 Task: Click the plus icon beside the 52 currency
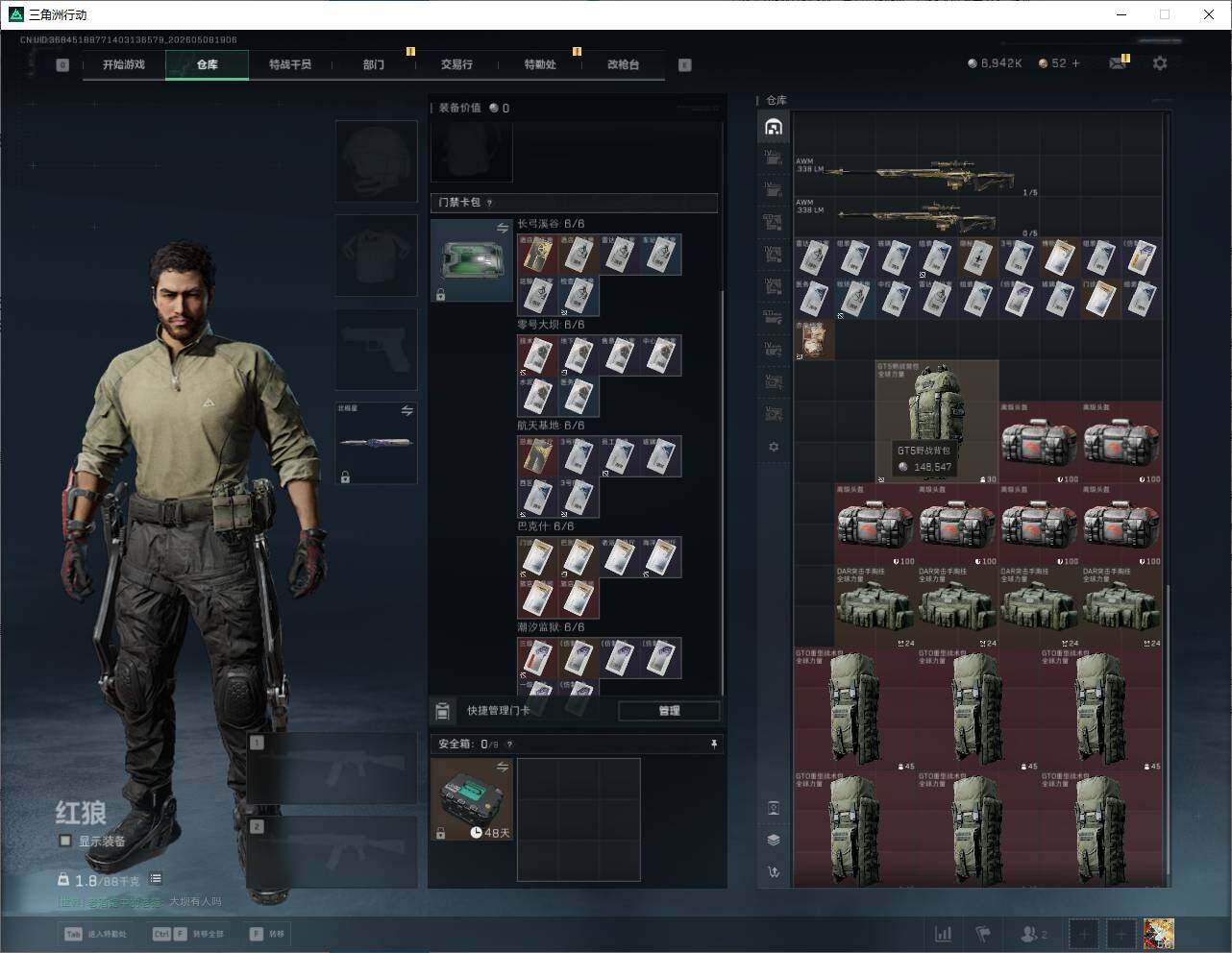1075,63
